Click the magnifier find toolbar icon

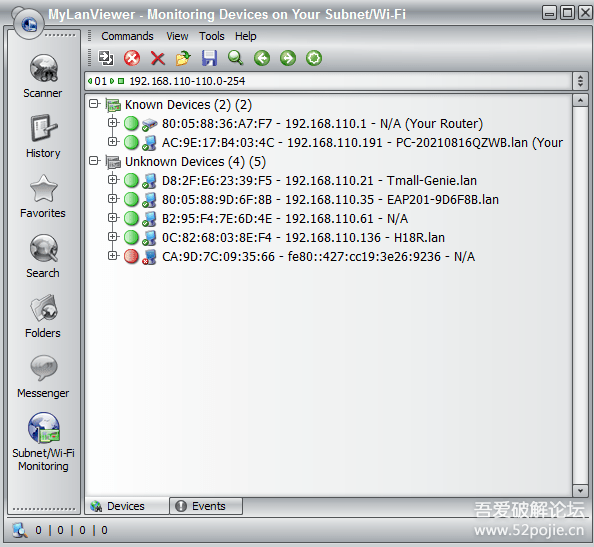point(235,58)
